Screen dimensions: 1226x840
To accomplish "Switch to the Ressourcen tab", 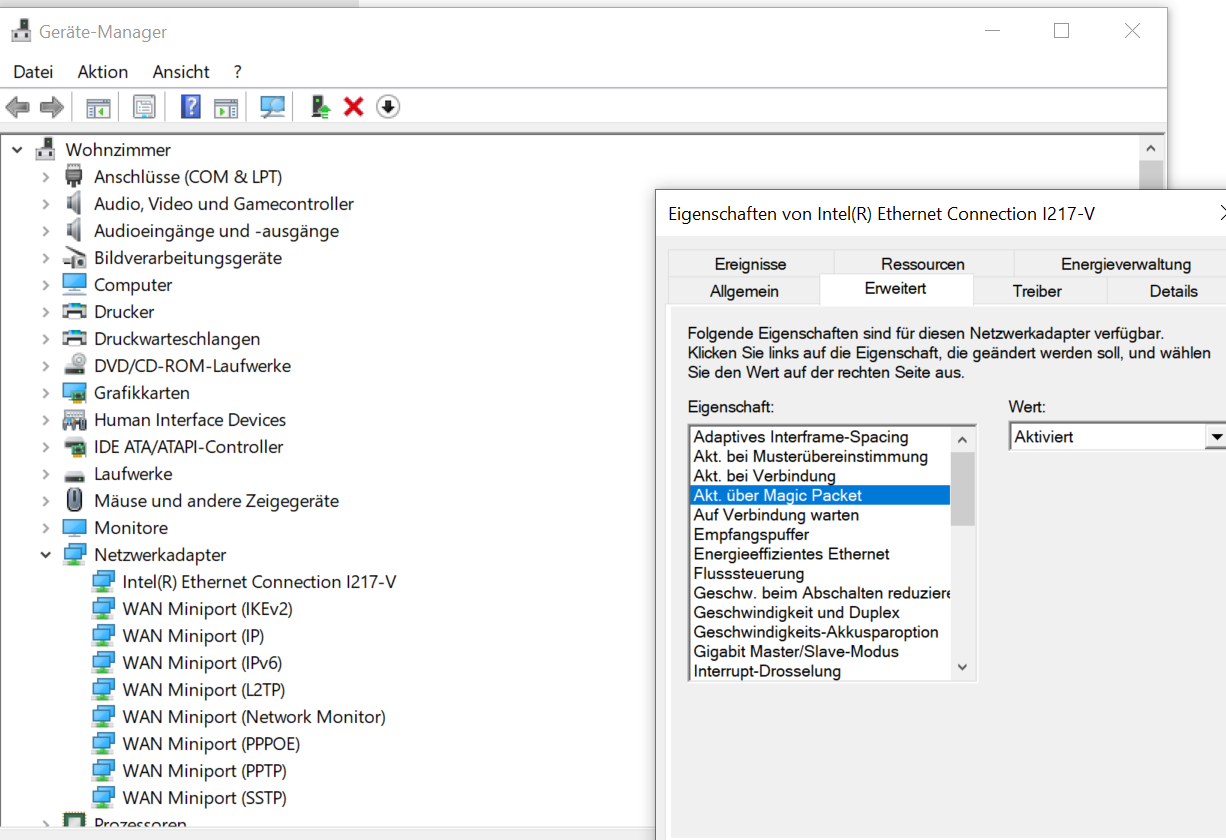I will coord(923,264).
